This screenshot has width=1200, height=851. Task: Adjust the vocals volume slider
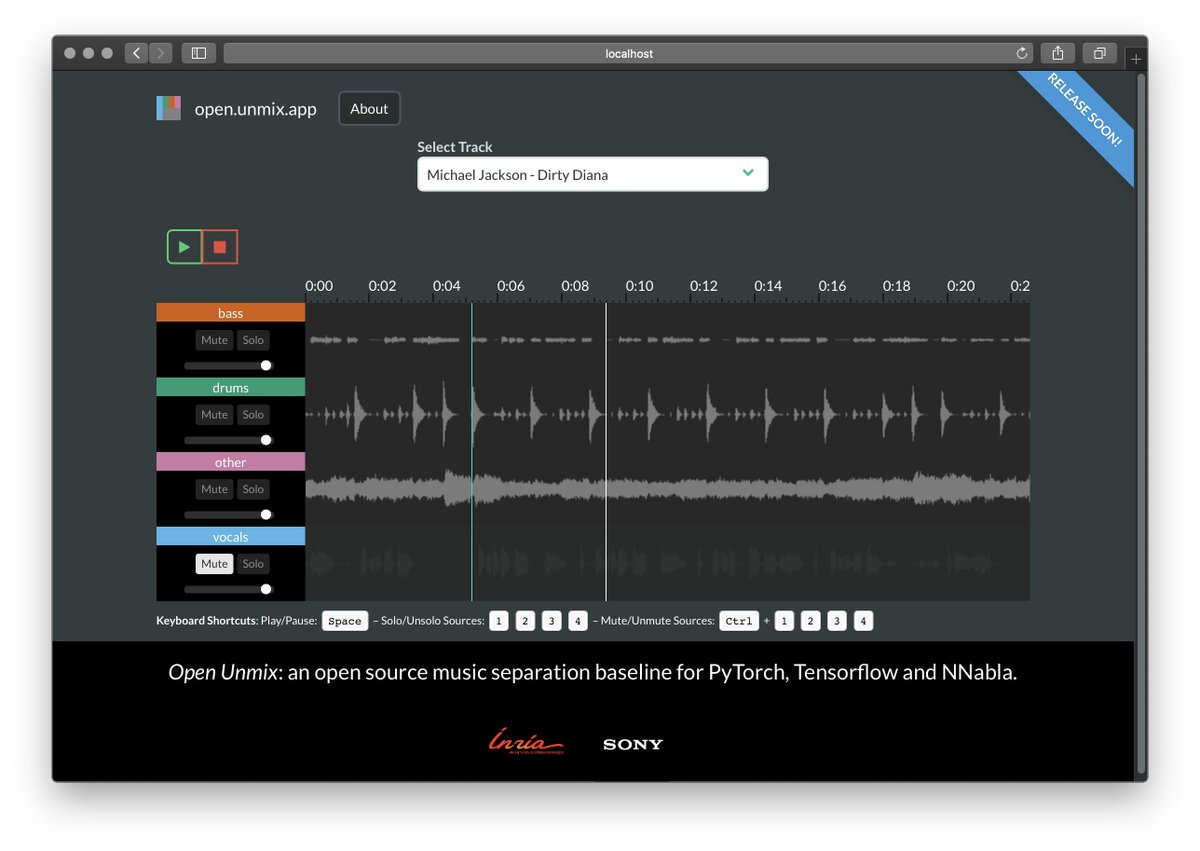coord(228,589)
